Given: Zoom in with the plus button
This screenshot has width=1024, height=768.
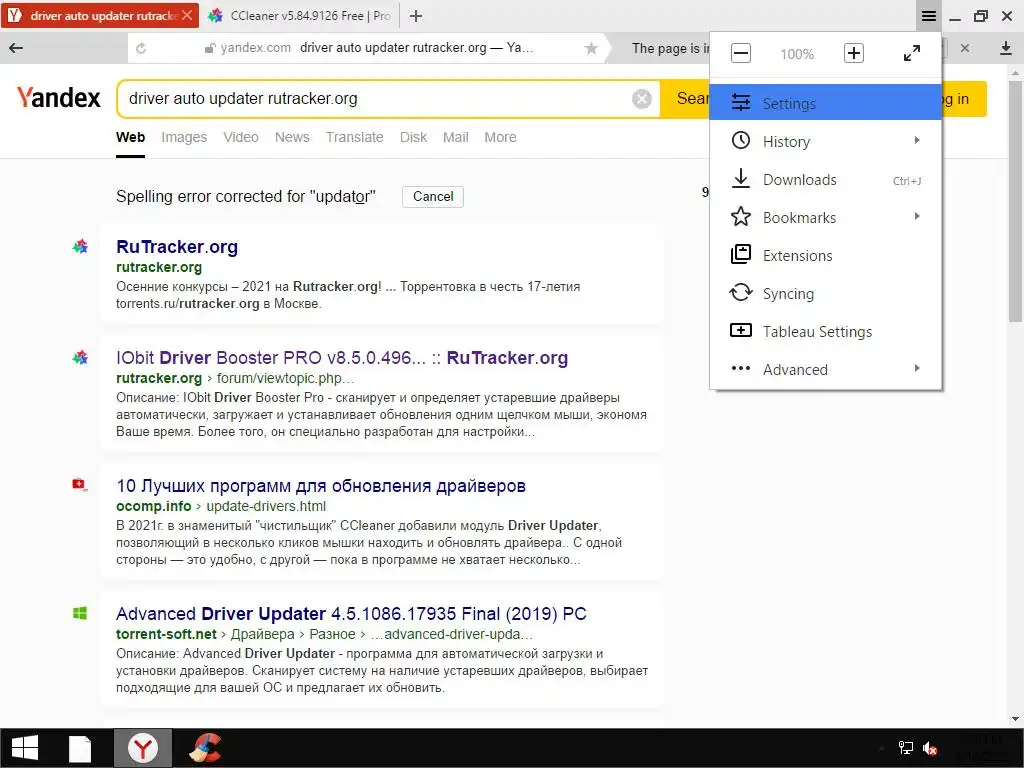Looking at the screenshot, I should (854, 54).
